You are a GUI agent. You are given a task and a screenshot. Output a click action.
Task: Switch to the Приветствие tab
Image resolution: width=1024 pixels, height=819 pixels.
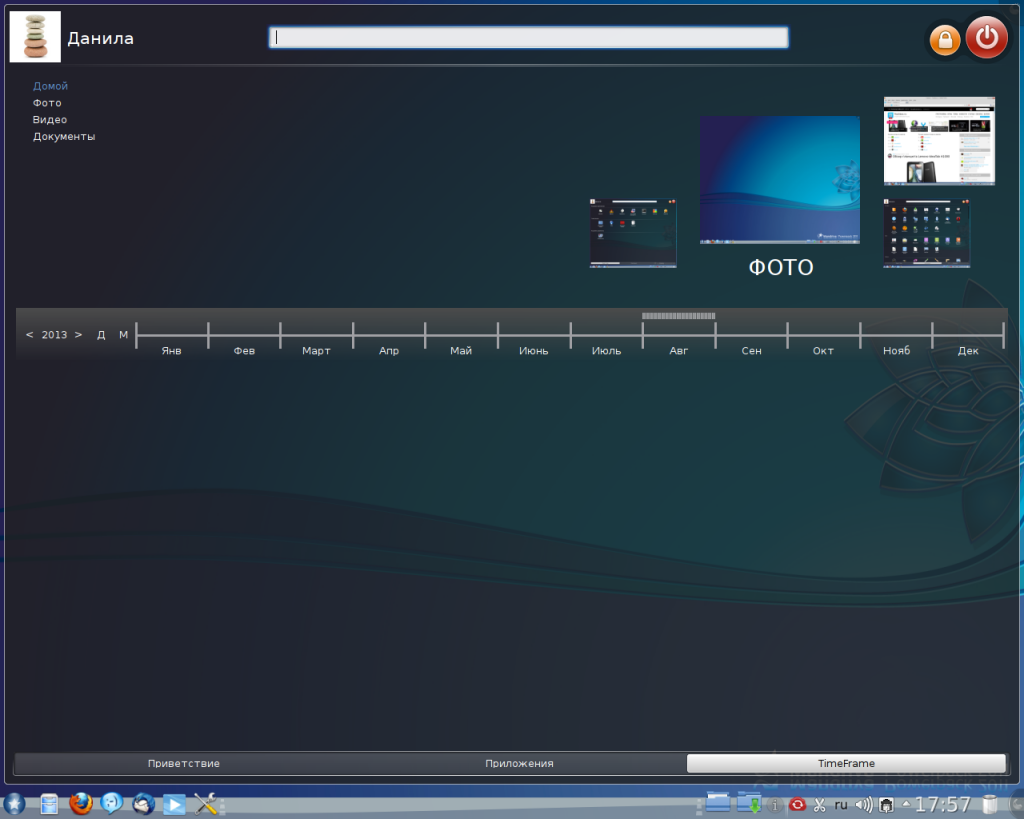(x=184, y=763)
